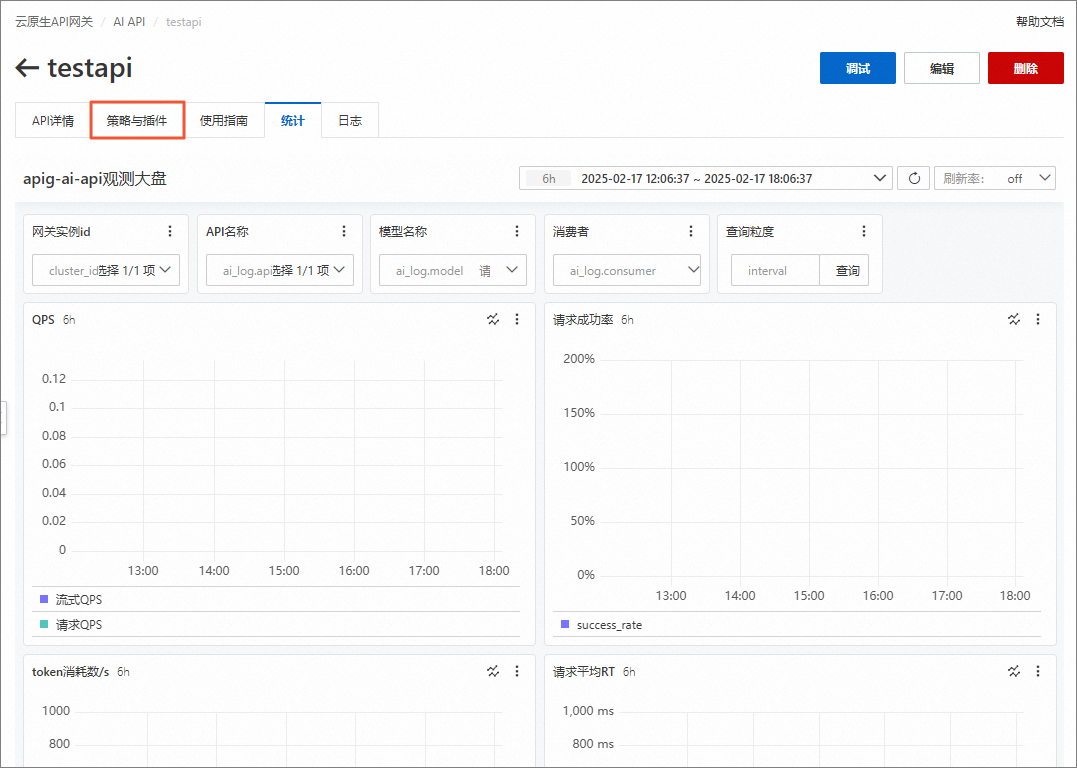Open the 刷新率 off dropdown

click(x=995, y=179)
